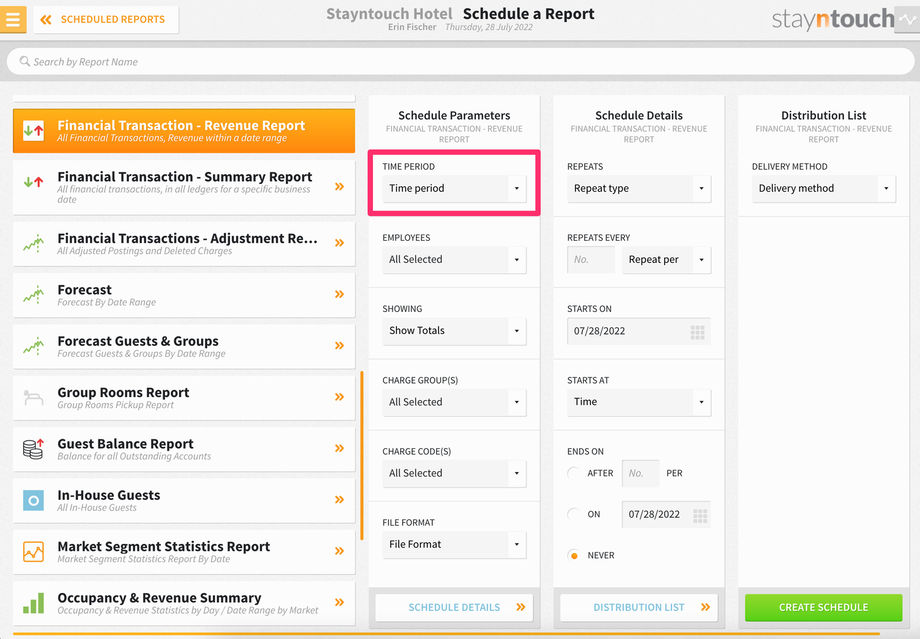Image resolution: width=920 pixels, height=639 pixels.
Task: Open the Ends On date calendar icon
Action: coord(700,516)
